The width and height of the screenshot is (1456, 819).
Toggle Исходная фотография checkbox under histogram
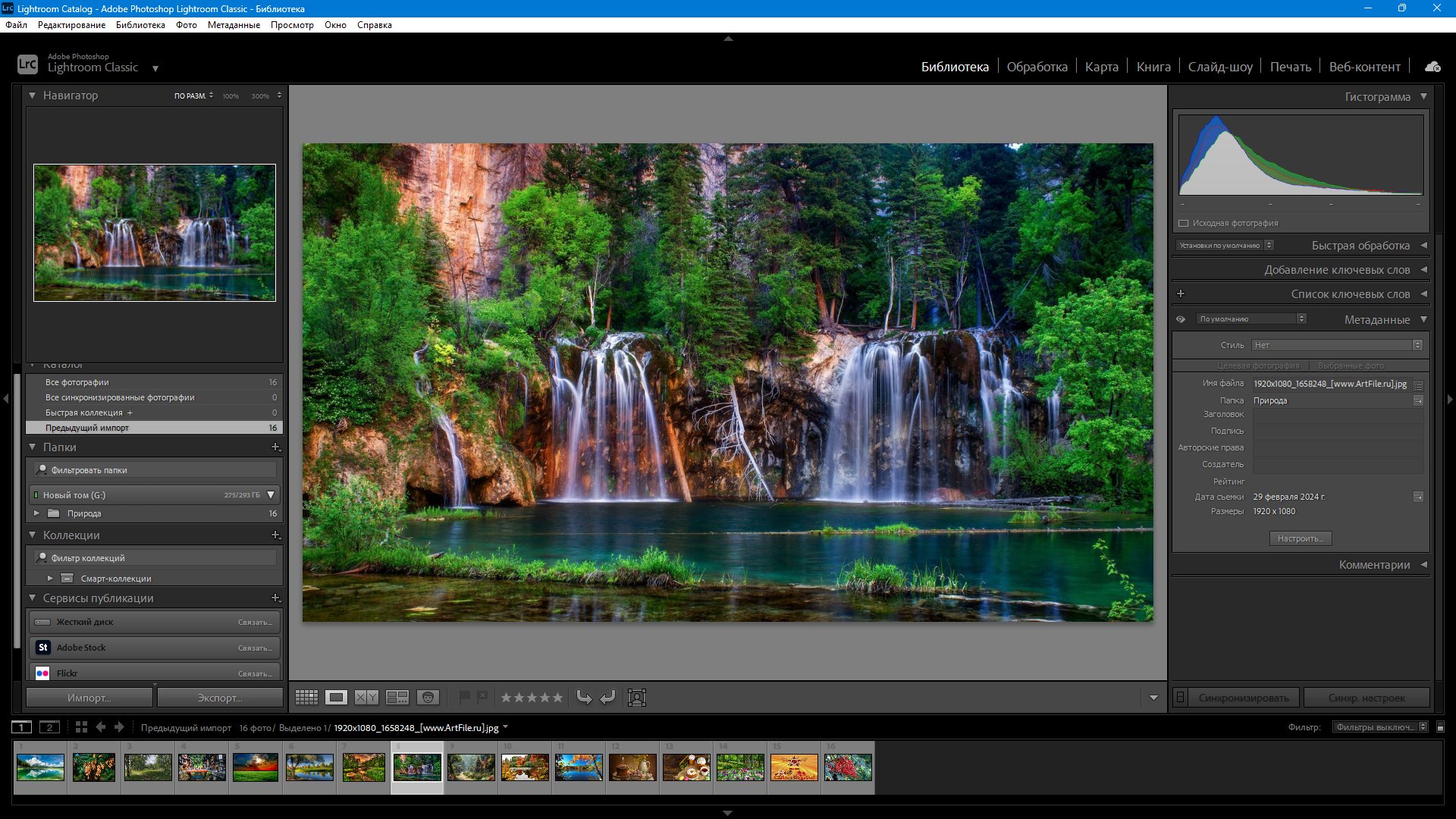(x=1184, y=223)
